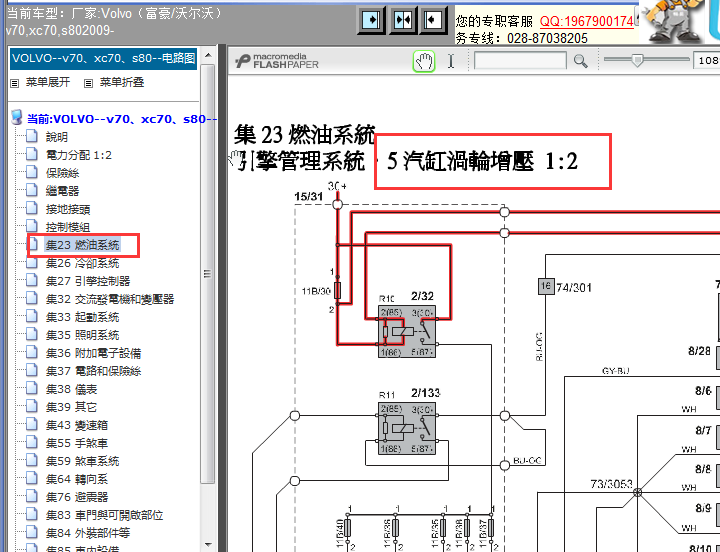Viewport: 720px width, 552px height.
Task: Click the 11B/30 fuse label
Action: tap(316, 291)
